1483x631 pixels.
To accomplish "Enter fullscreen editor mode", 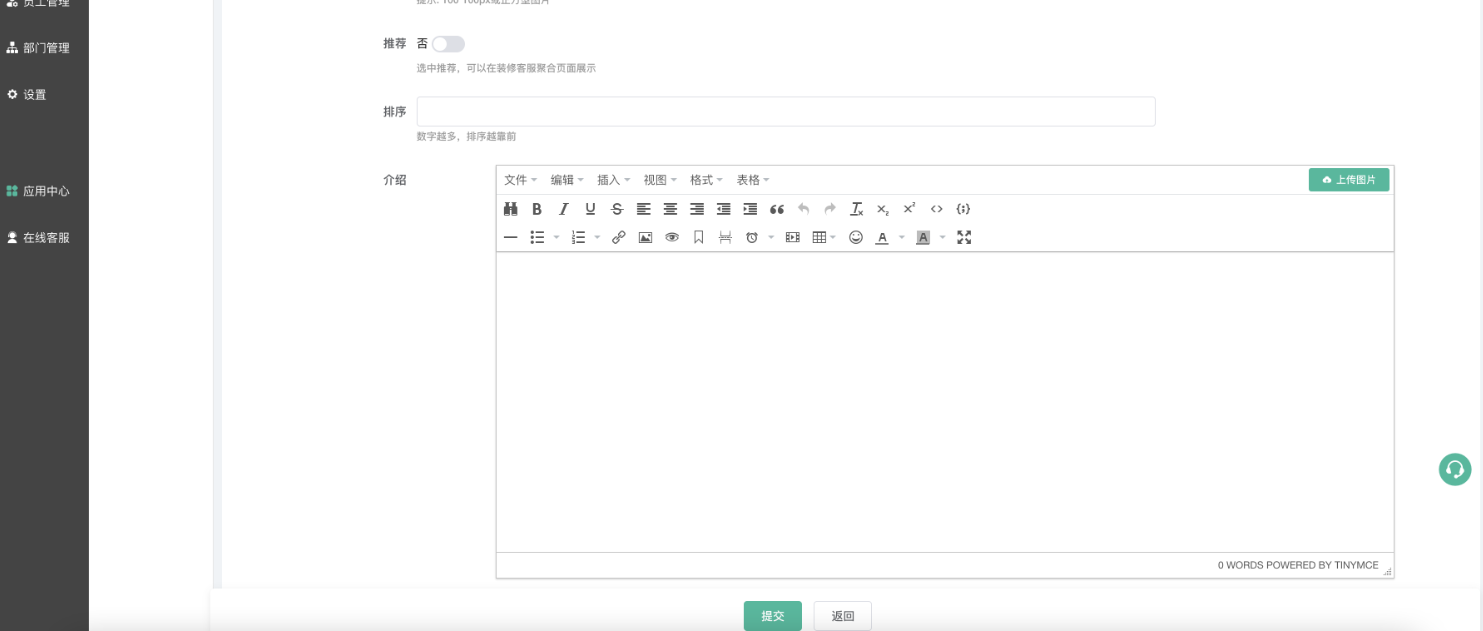I will [x=964, y=237].
